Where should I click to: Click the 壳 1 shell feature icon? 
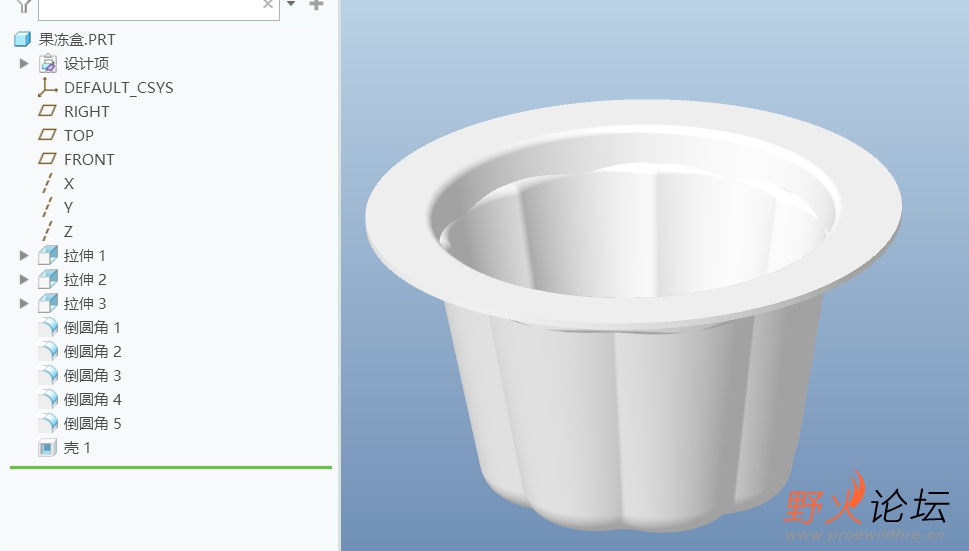point(47,447)
